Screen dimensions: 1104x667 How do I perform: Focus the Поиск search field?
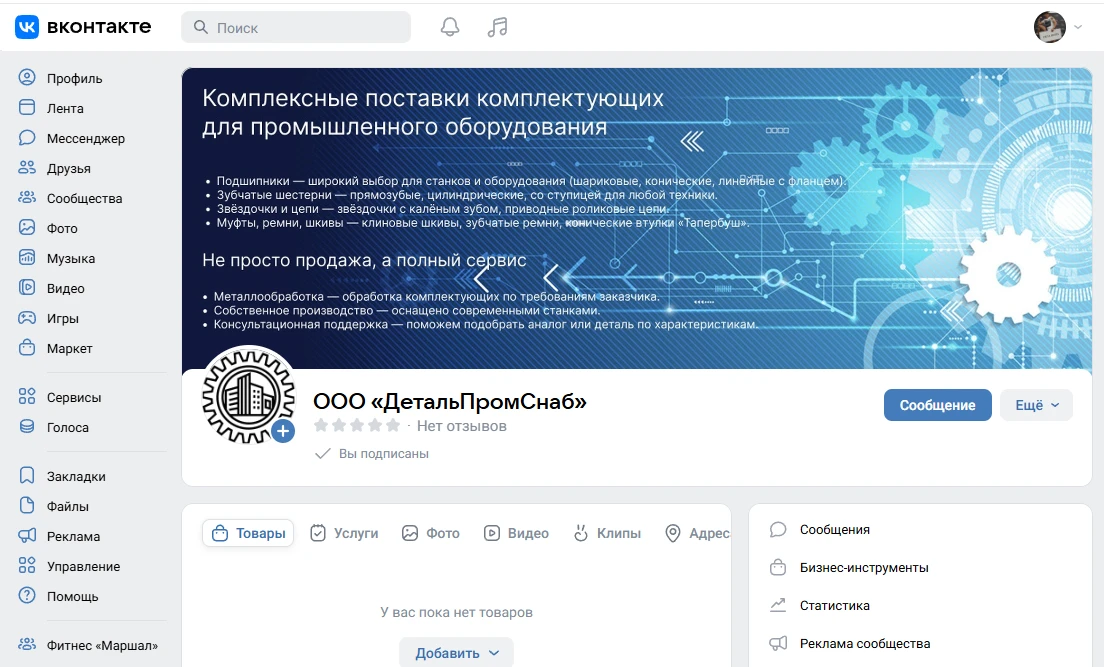coord(296,27)
